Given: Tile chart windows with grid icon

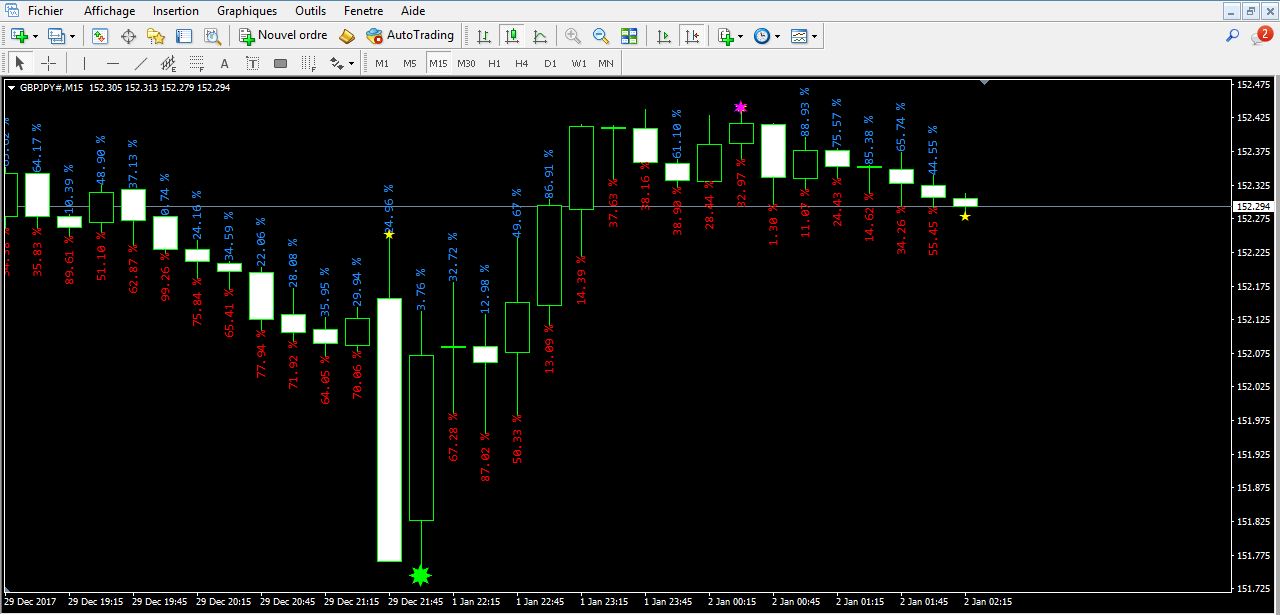Looking at the screenshot, I should [x=629, y=36].
